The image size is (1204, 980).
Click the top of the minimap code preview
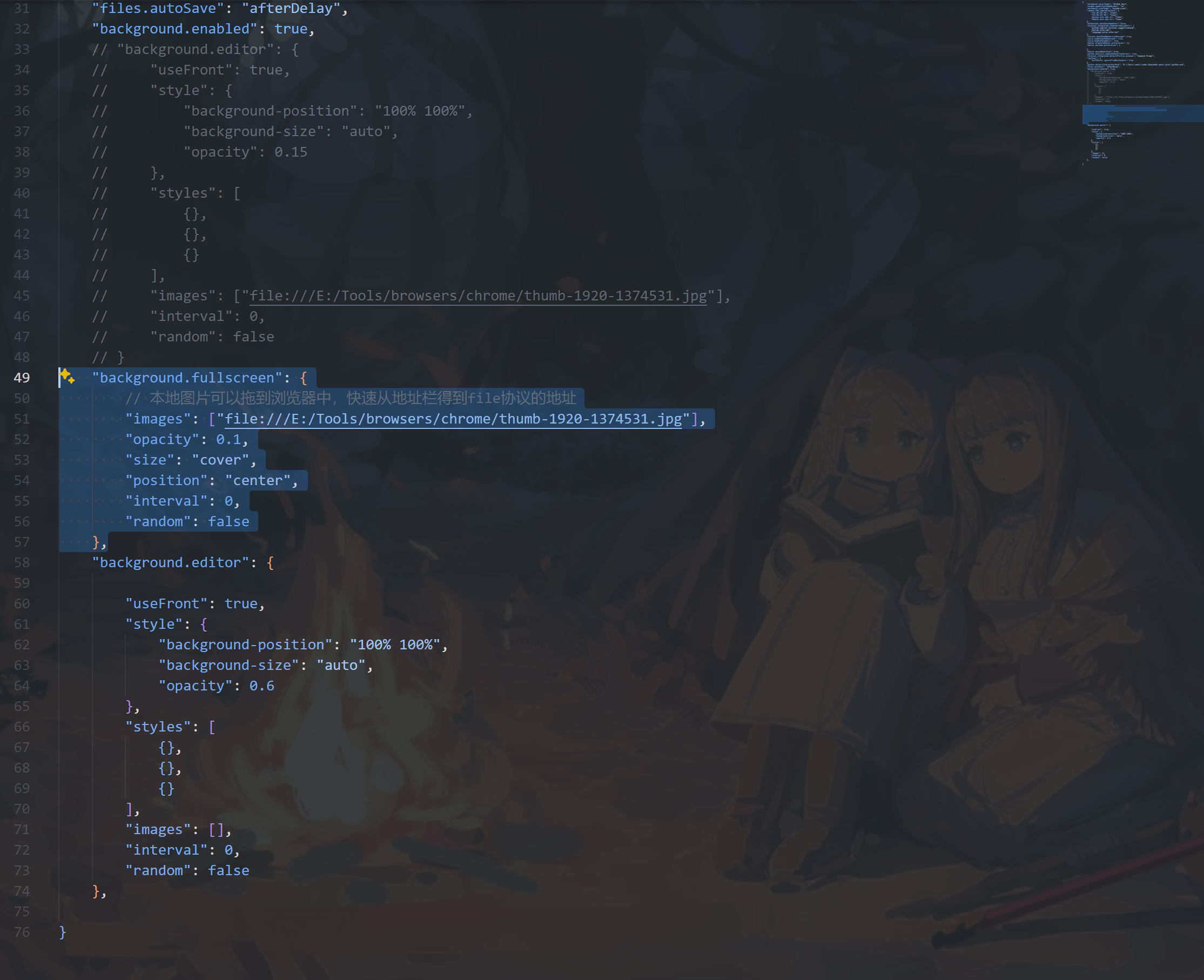click(1106, 5)
